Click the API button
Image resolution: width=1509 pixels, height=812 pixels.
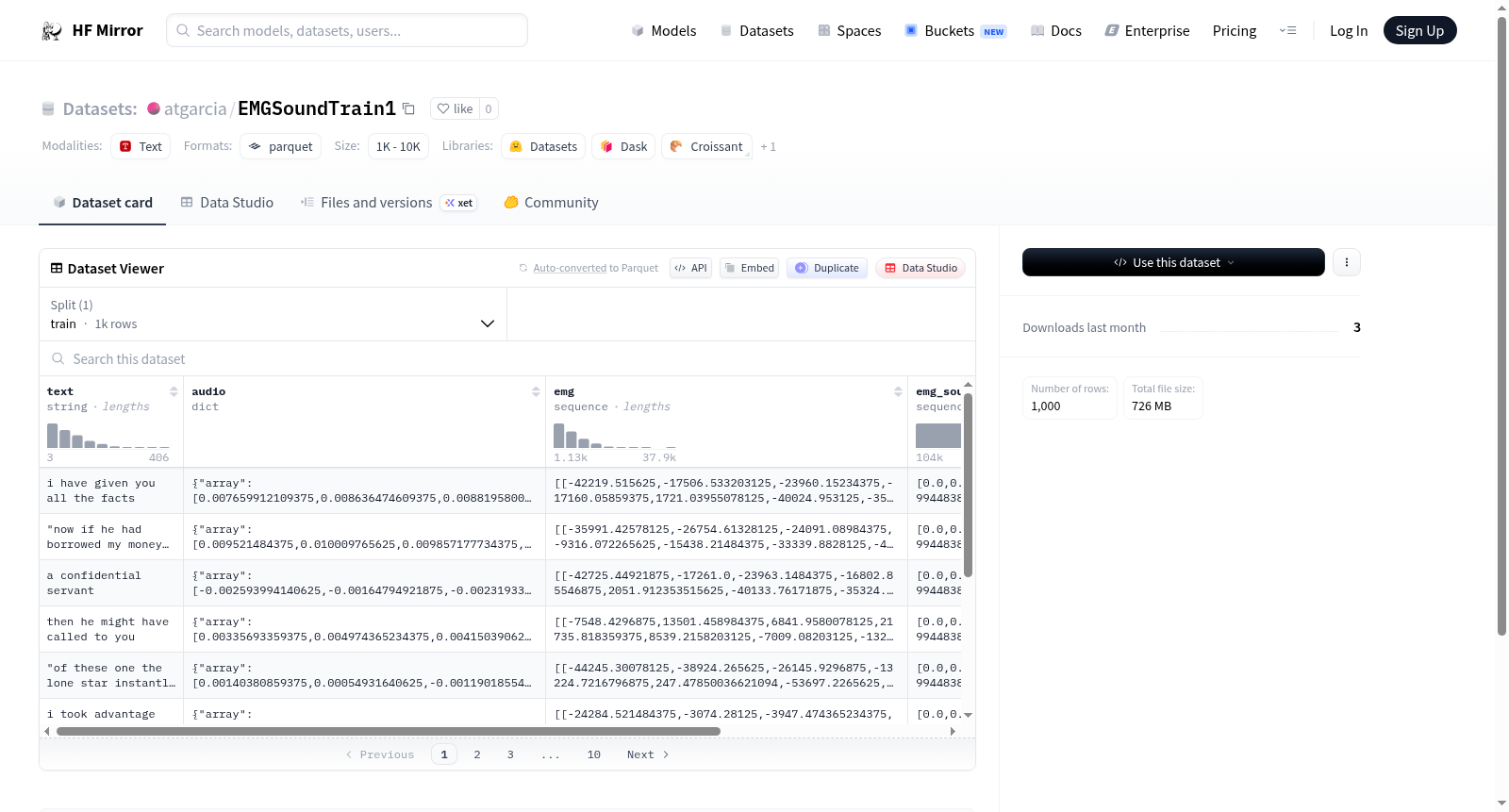point(690,268)
